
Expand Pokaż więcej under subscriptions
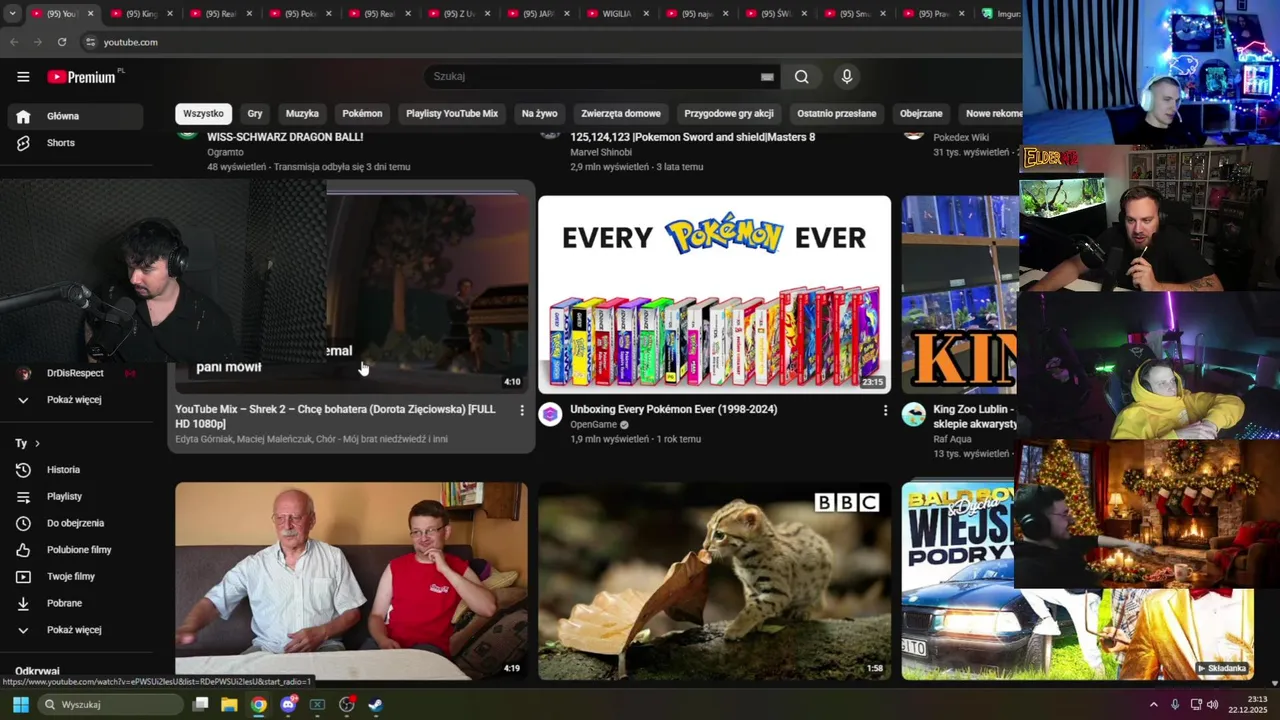pyautogui.click(x=76, y=400)
